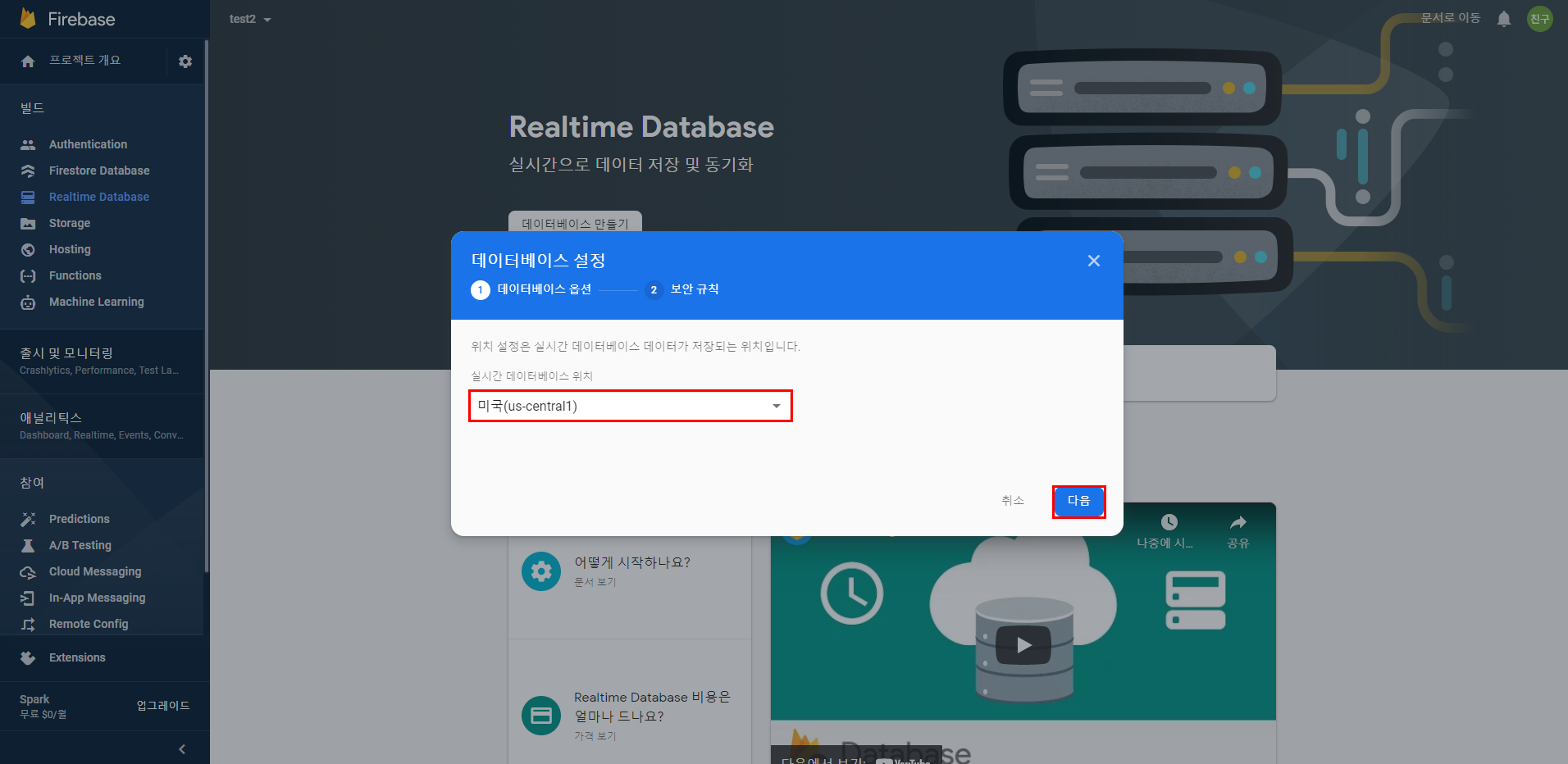
Task: Open Predictions in the sidebar
Action: (80, 519)
